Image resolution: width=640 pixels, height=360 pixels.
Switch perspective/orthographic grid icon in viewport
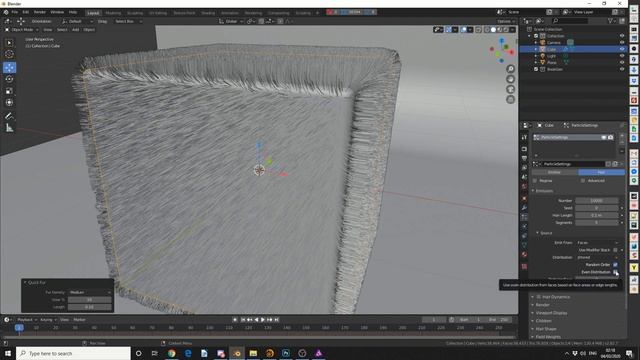click(x=511, y=99)
